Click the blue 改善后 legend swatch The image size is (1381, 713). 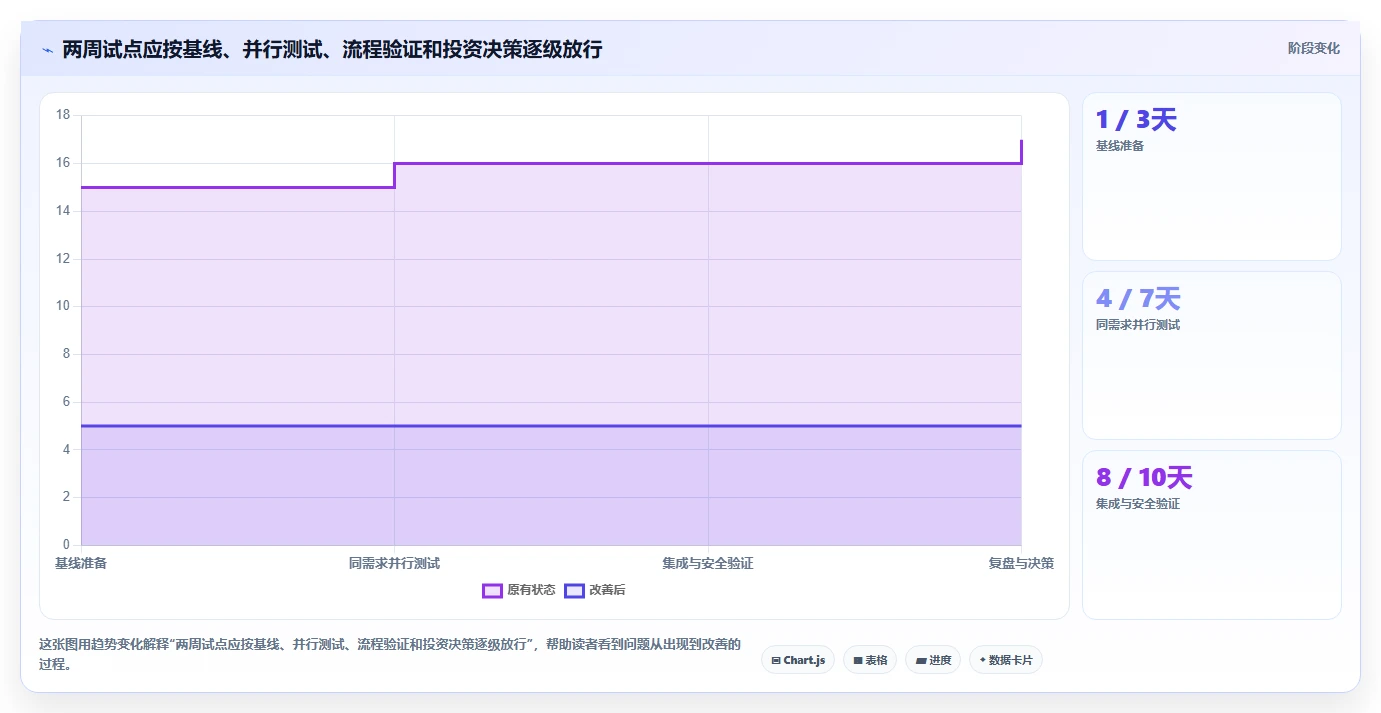point(574,590)
